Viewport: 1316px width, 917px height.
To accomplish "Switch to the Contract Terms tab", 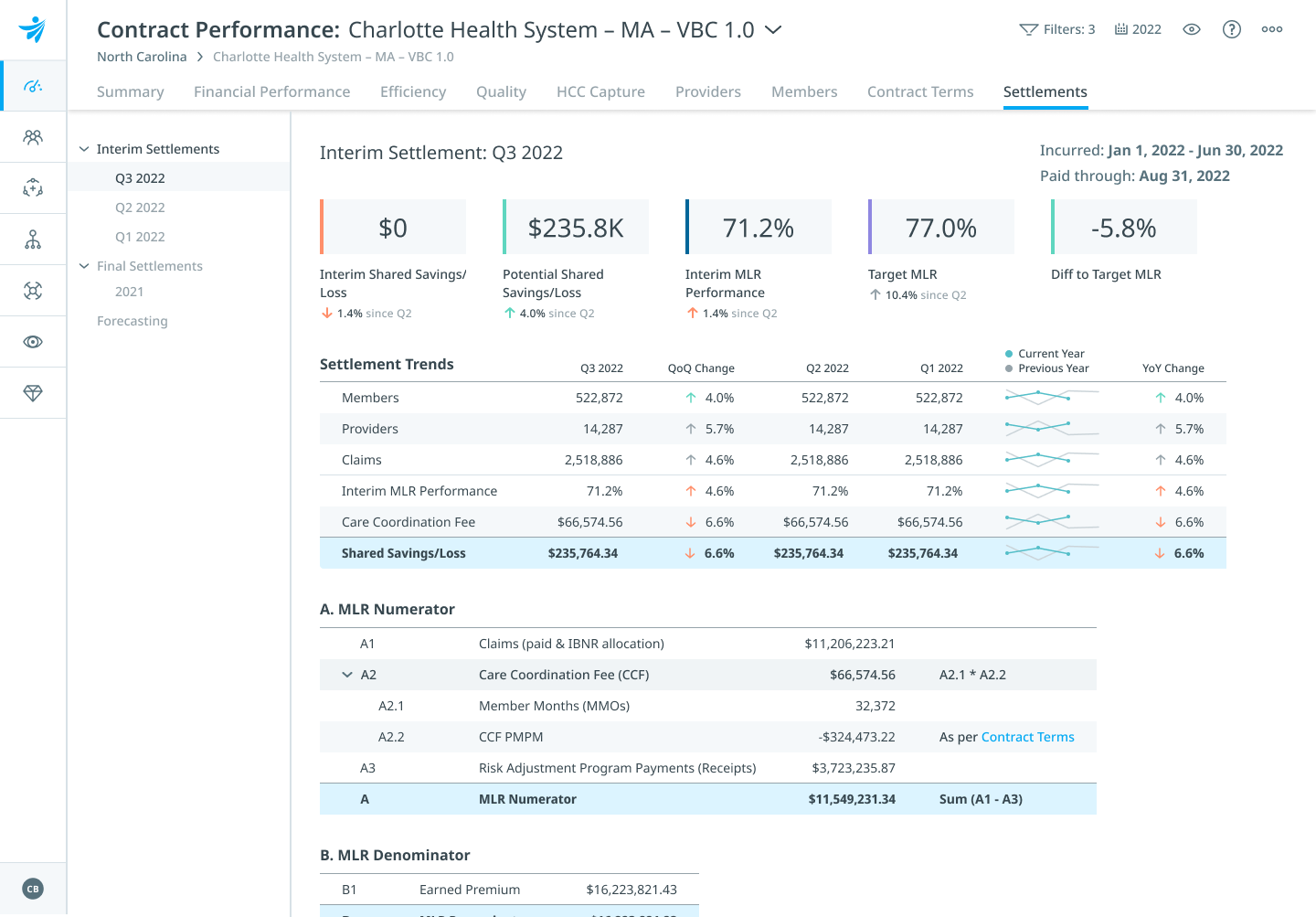I will (x=920, y=91).
